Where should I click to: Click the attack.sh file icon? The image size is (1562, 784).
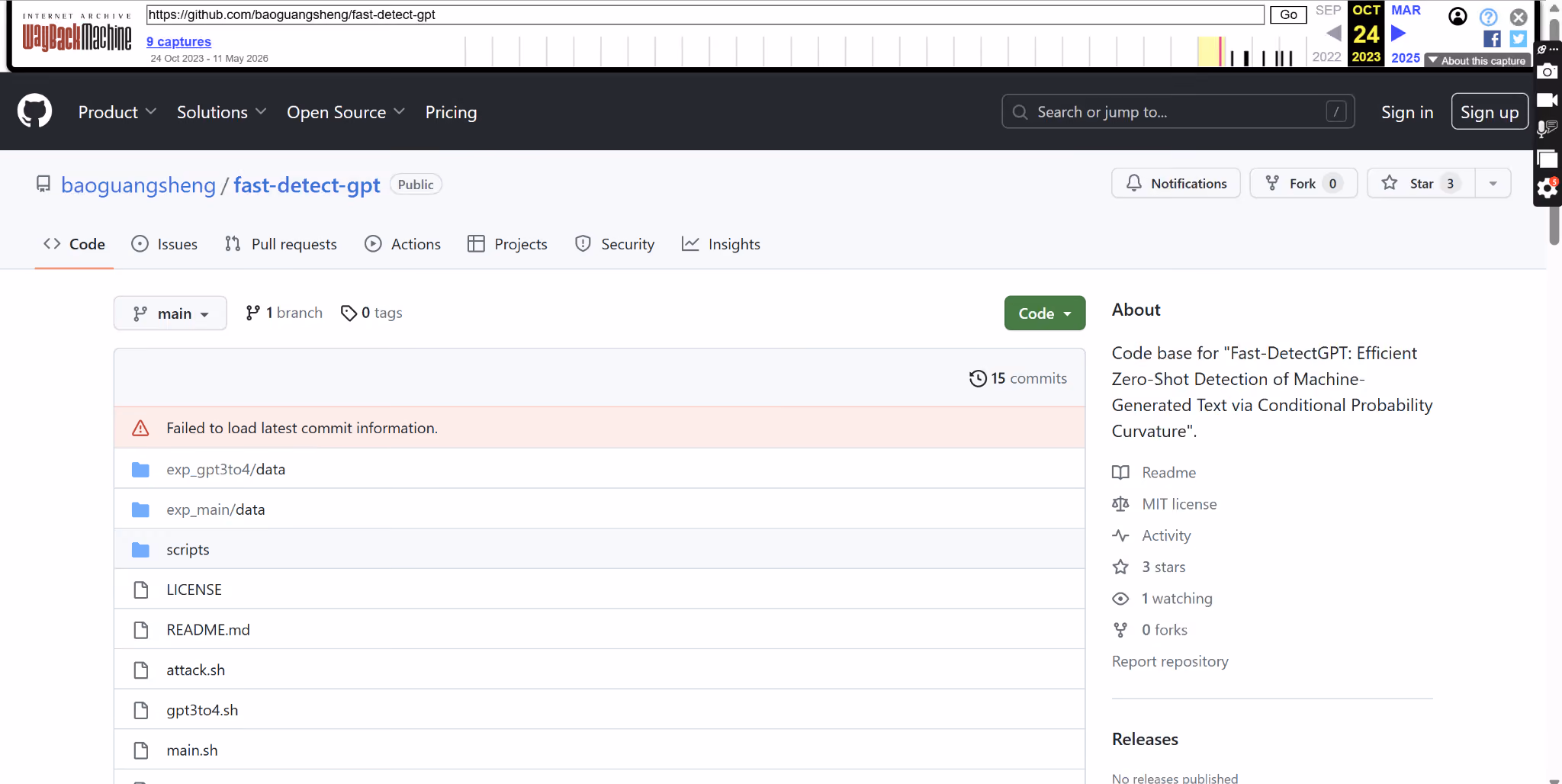pyautogui.click(x=141, y=670)
